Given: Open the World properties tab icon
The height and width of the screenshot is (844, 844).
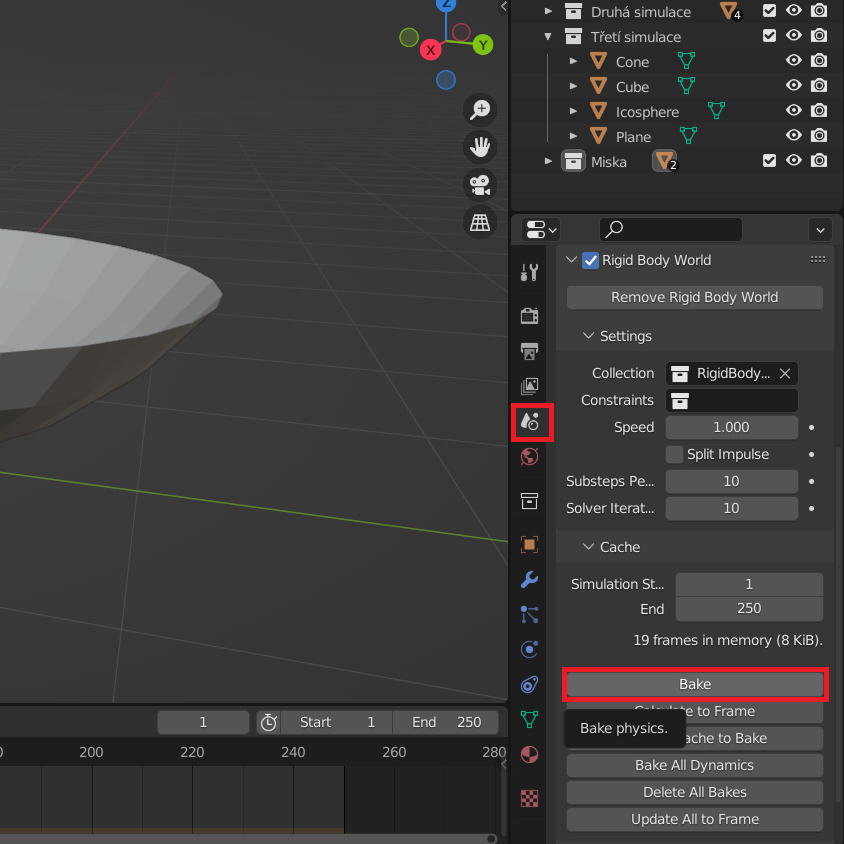Looking at the screenshot, I should [x=530, y=456].
